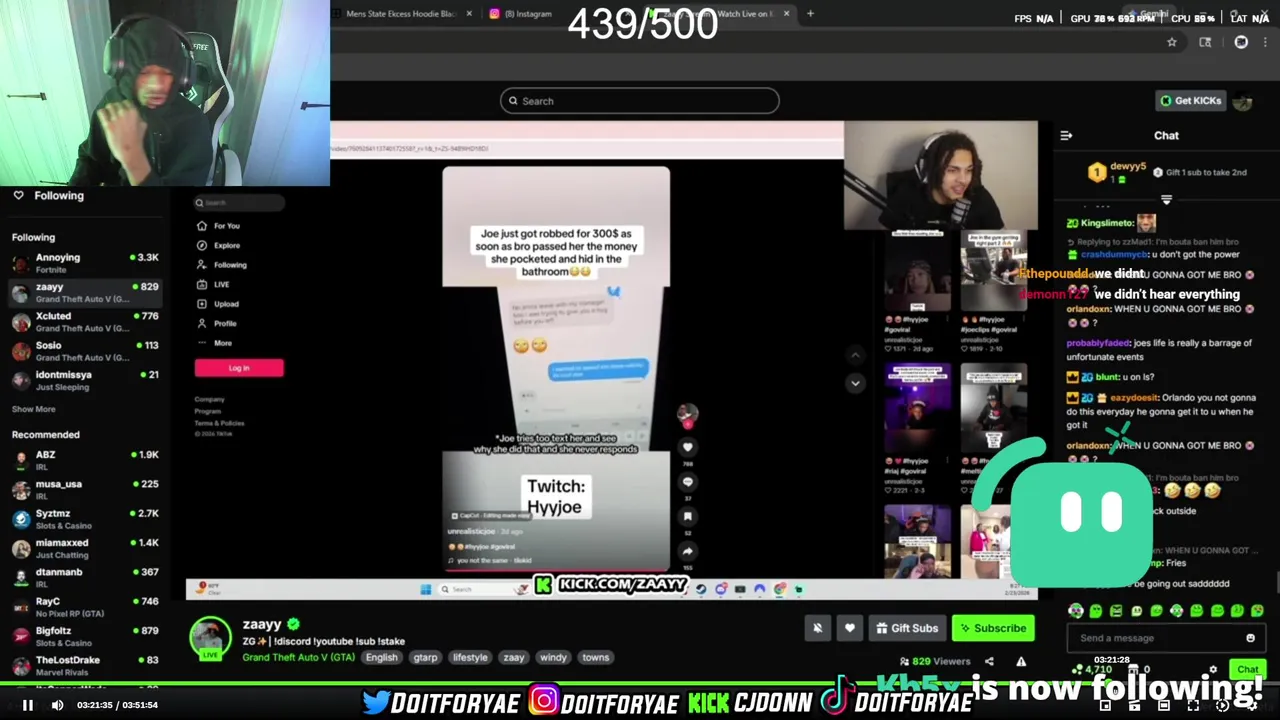The width and height of the screenshot is (1280, 720).
Task: Go to previous TikTok video arrow
Action: 855,355
